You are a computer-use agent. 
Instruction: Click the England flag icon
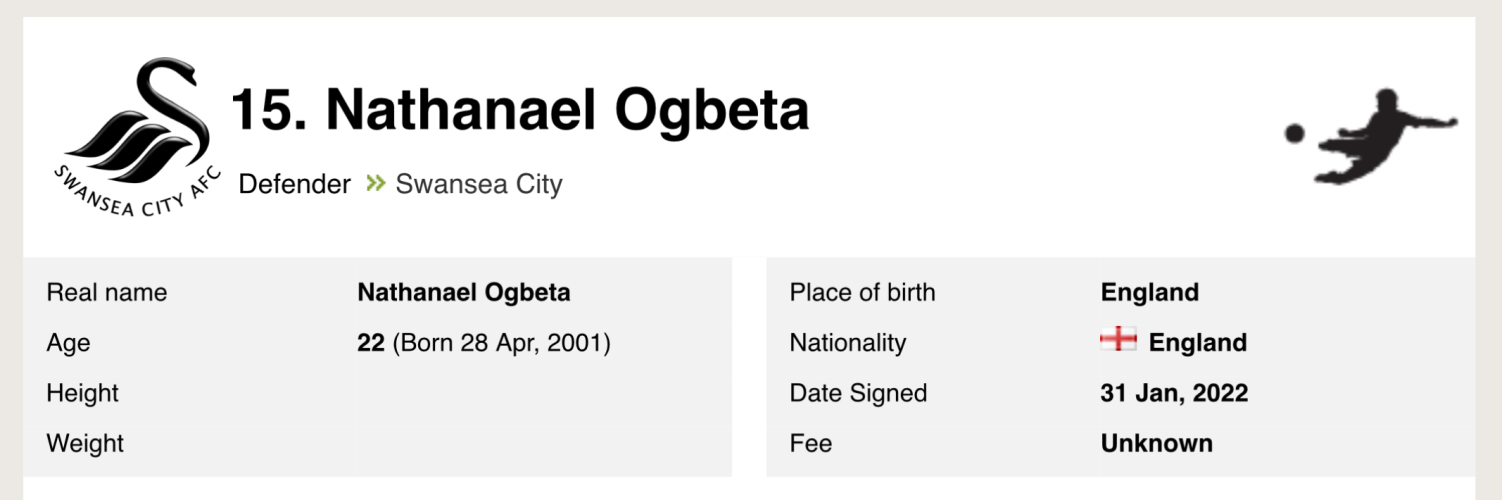tap(1118, 341)
